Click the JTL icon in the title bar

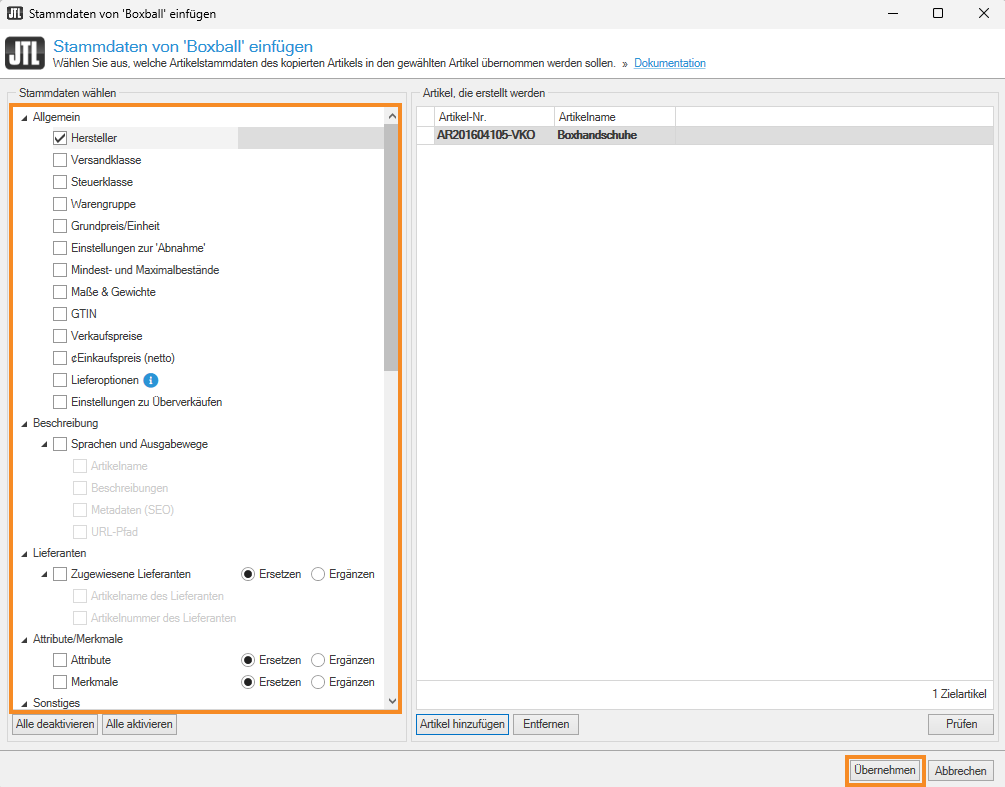tap(15, 14)
